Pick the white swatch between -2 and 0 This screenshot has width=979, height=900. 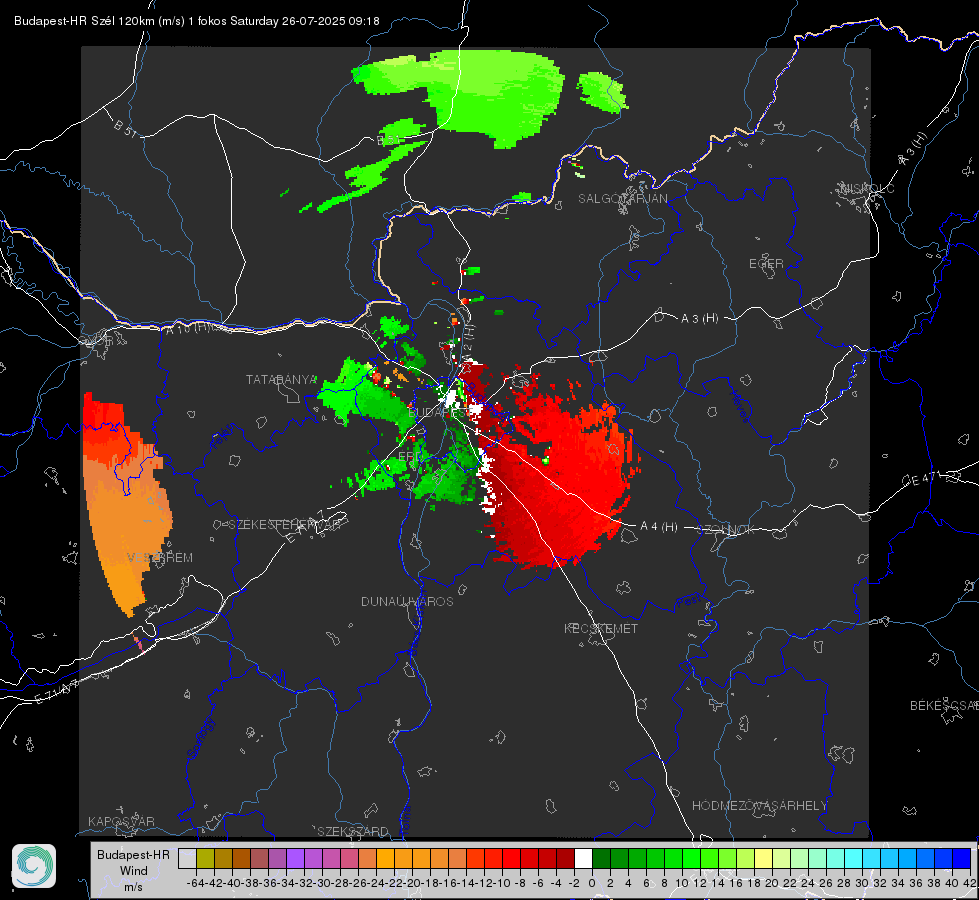(583, 858)
